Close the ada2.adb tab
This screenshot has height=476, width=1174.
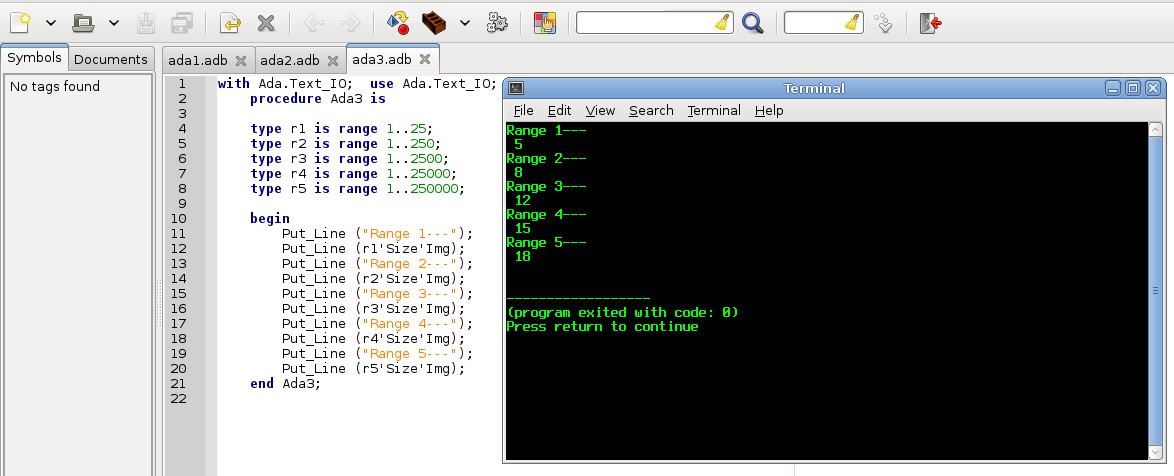pos(332,61)
